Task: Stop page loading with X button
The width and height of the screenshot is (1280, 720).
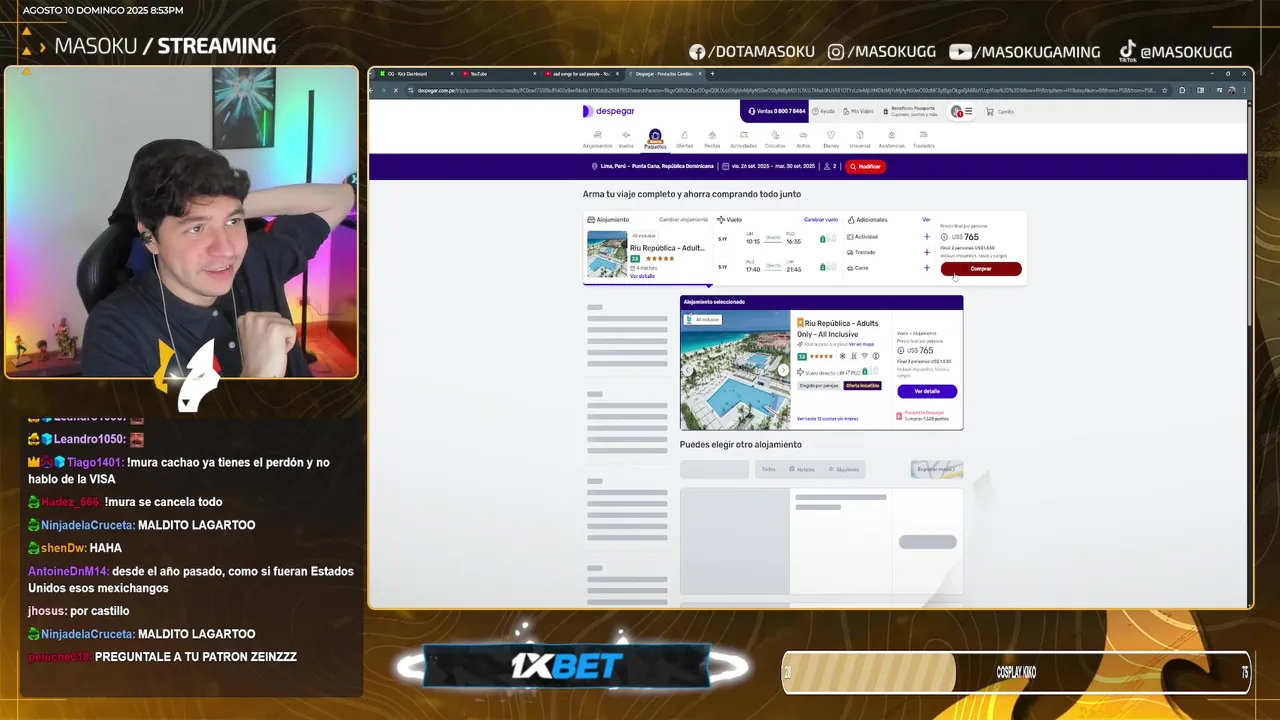Action: (396, 90)
